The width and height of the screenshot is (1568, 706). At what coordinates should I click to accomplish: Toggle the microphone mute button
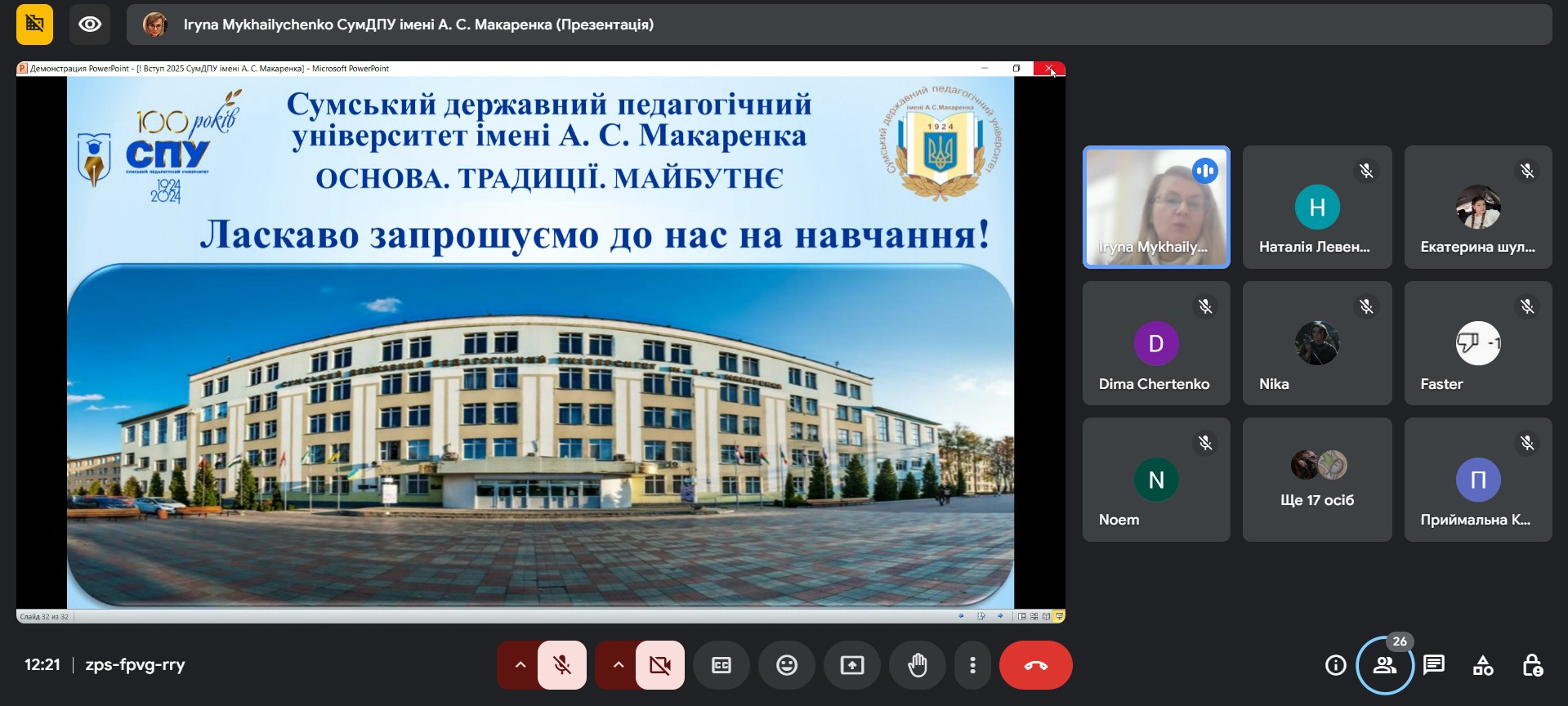(x=562, y=665)
